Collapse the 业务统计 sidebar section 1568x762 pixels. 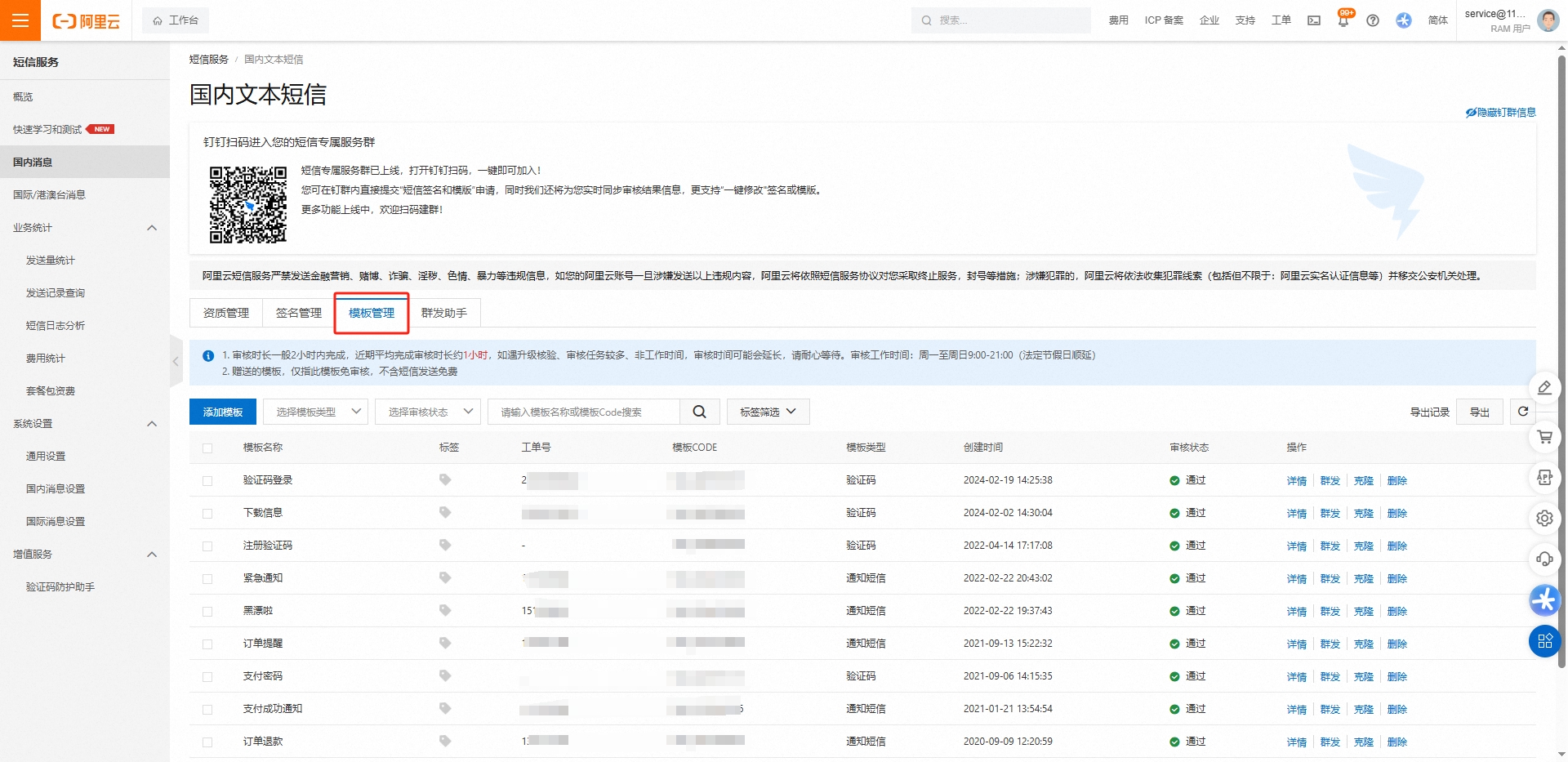[152, 228]
